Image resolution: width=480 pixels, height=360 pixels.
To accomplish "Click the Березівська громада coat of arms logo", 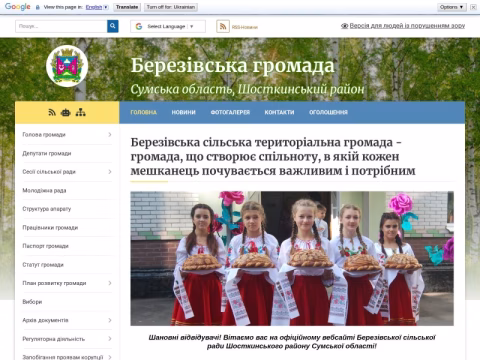I will click(x=67, y=66).
